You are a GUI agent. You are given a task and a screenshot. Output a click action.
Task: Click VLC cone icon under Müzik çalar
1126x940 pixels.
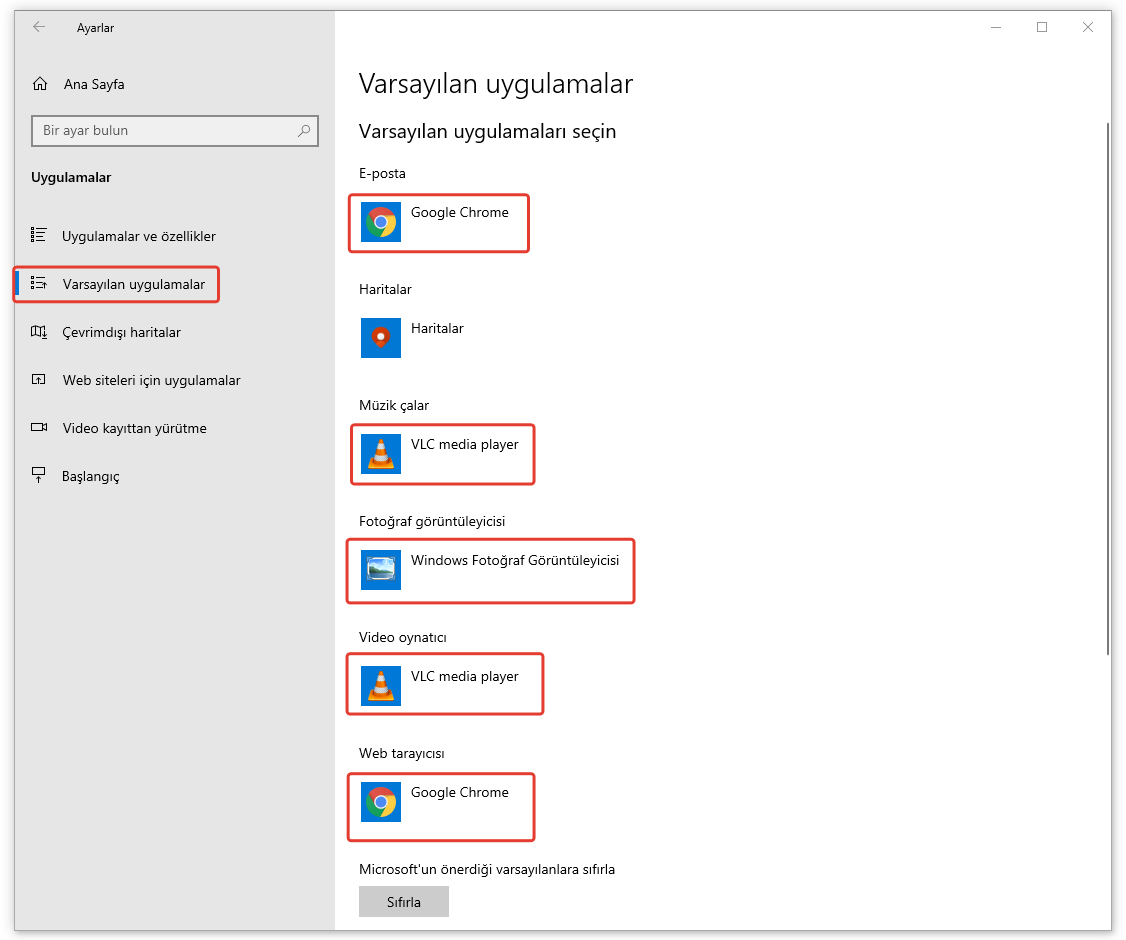click(x=381, y=454)
